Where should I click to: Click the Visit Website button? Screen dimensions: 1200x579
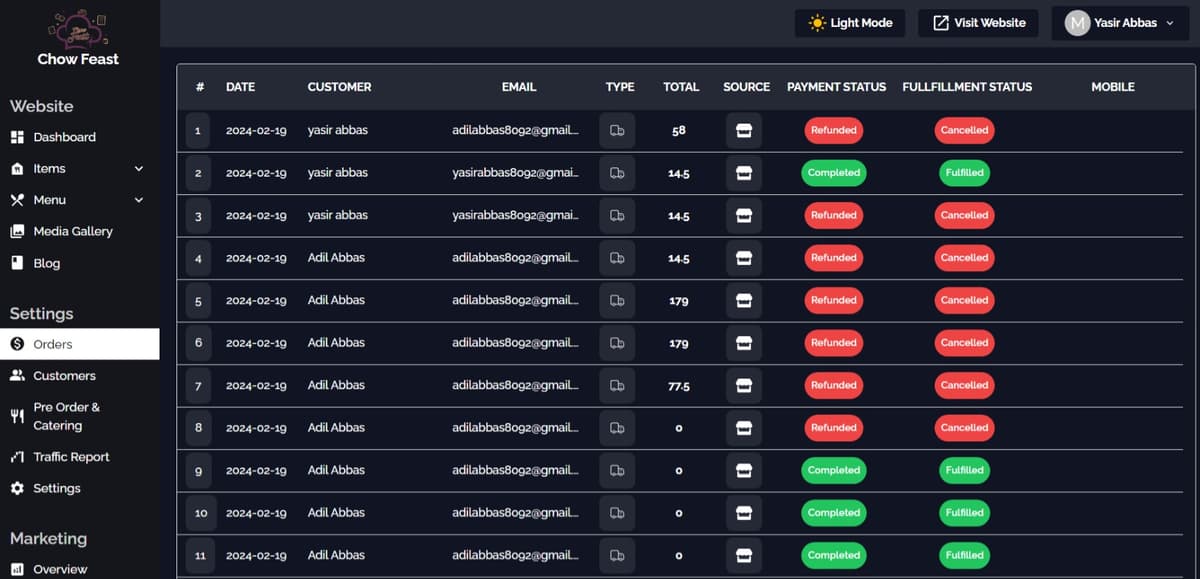coord(977,22)
